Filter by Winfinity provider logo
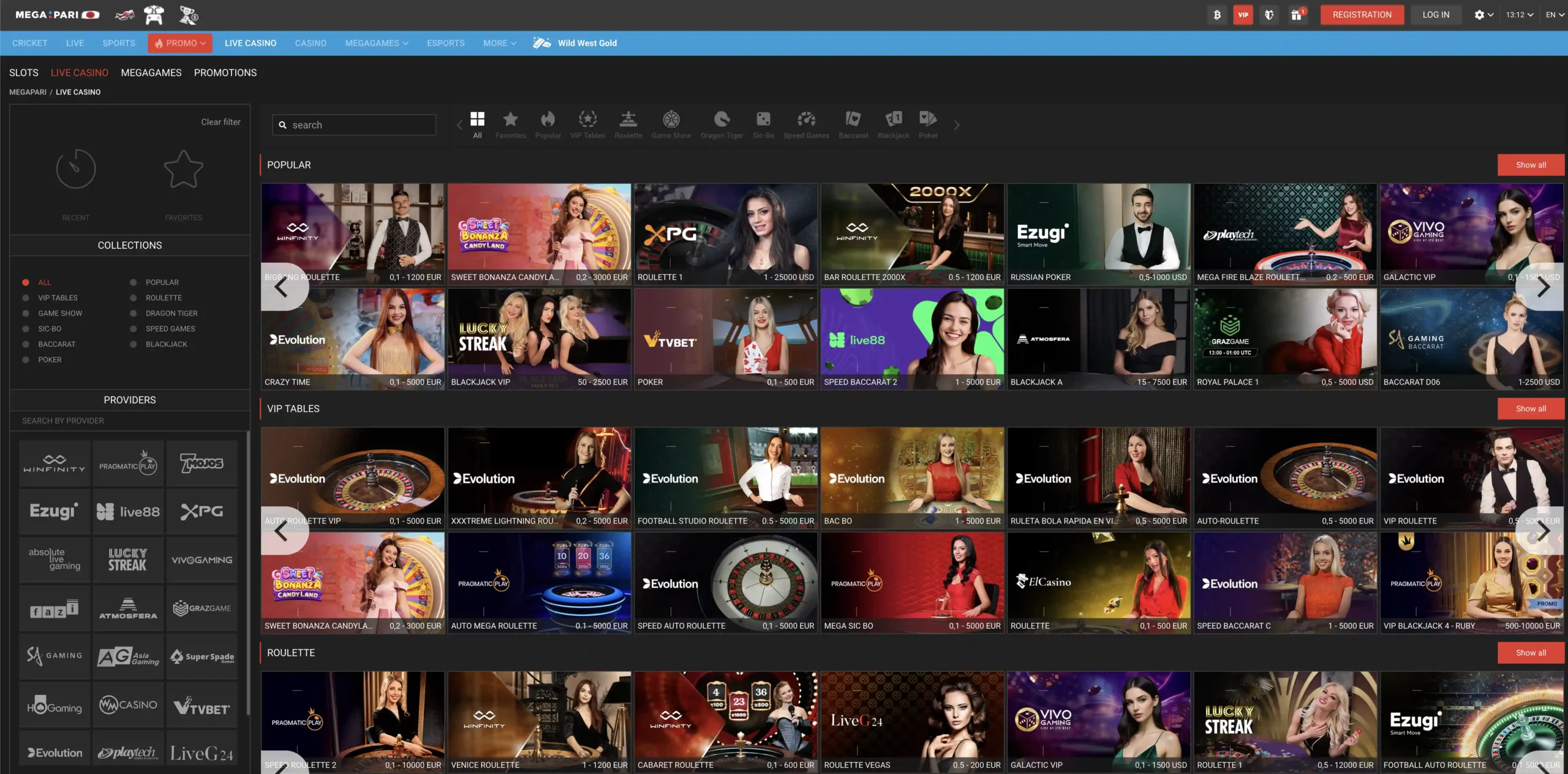This screenshot has width=1568, height=774. click(55, 464)
